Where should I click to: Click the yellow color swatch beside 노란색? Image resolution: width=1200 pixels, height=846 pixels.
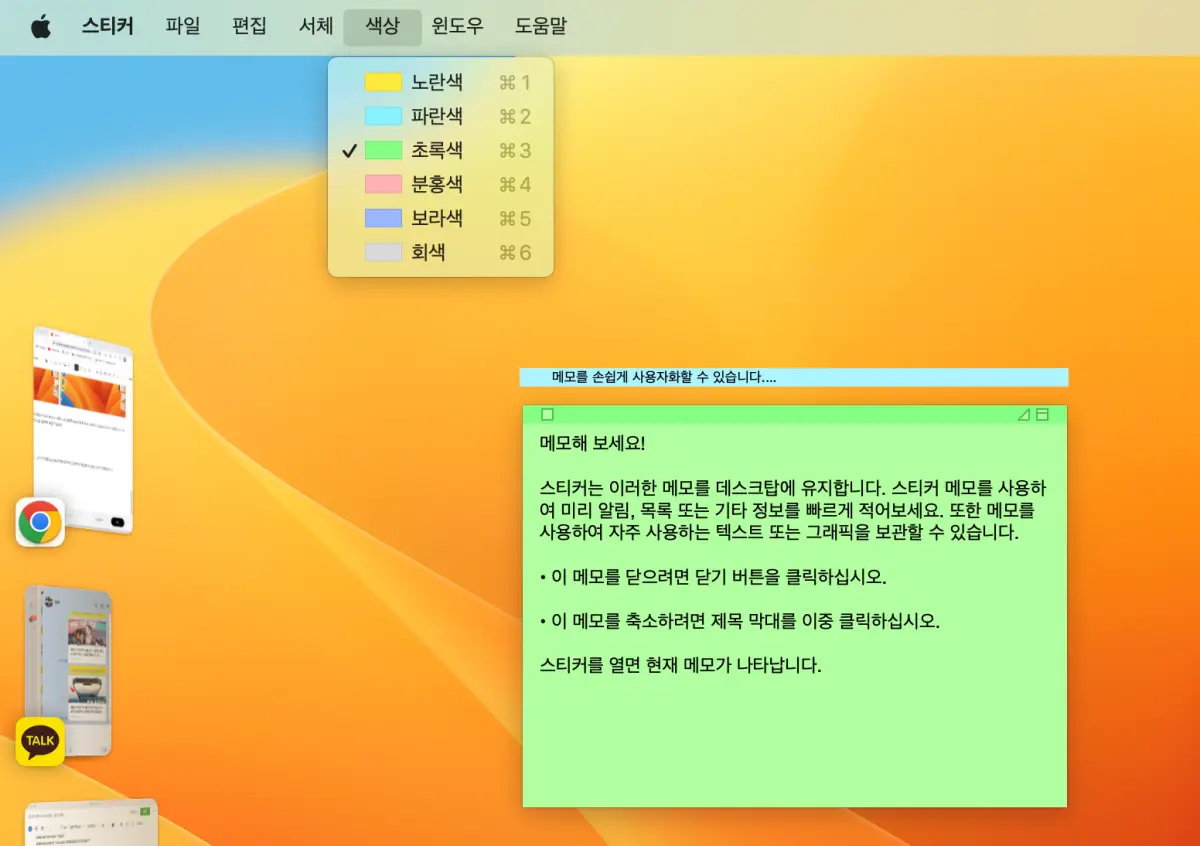click(x=385, y=82)
